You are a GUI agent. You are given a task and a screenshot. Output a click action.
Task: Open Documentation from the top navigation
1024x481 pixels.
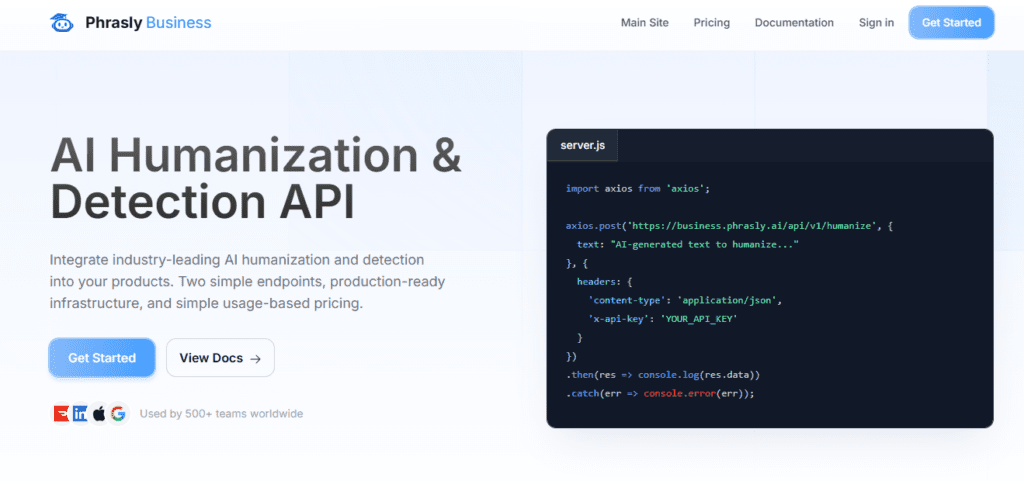(794, 23)
